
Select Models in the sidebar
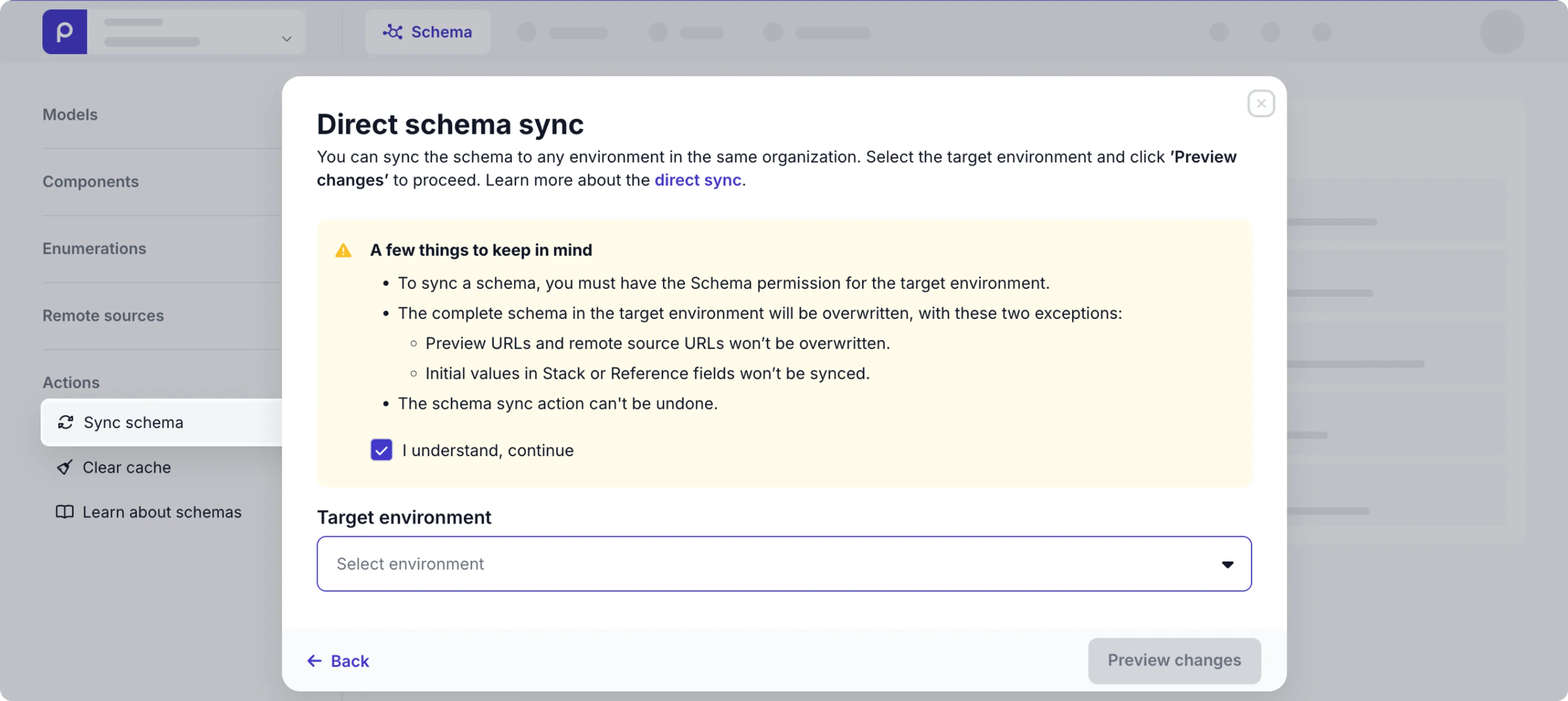point(70,114)
